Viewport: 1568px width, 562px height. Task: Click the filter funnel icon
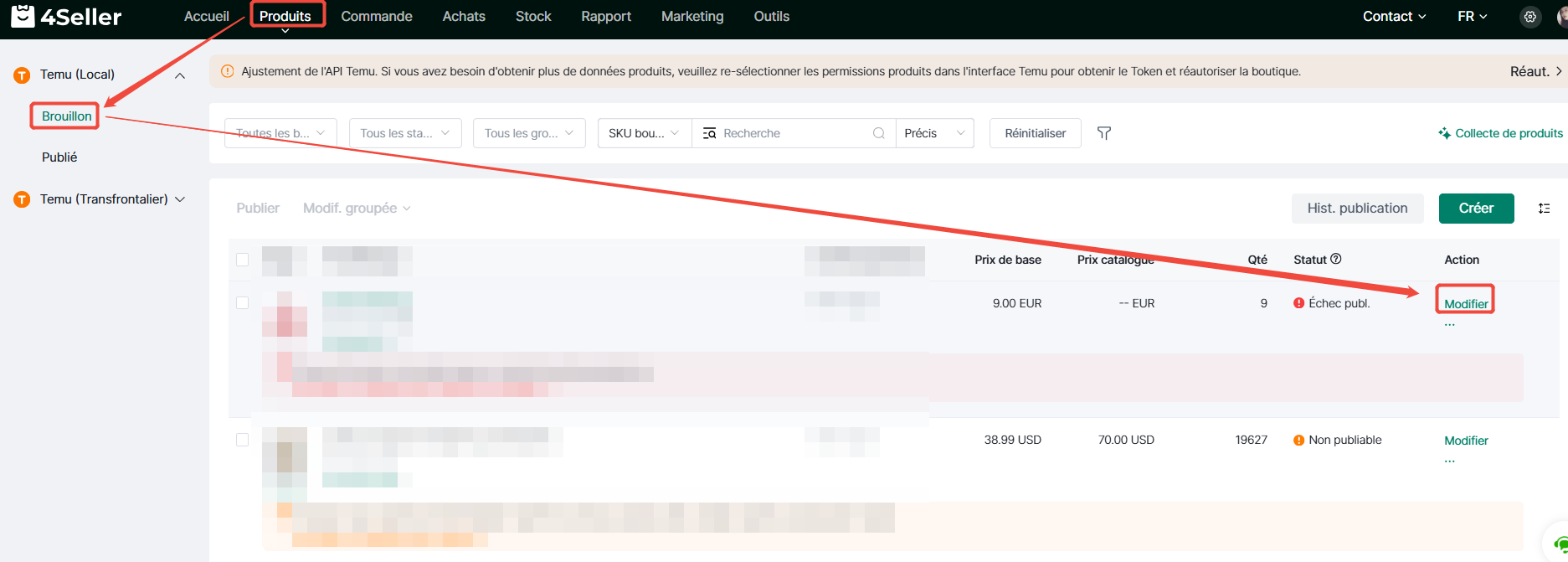[1104, 133]
